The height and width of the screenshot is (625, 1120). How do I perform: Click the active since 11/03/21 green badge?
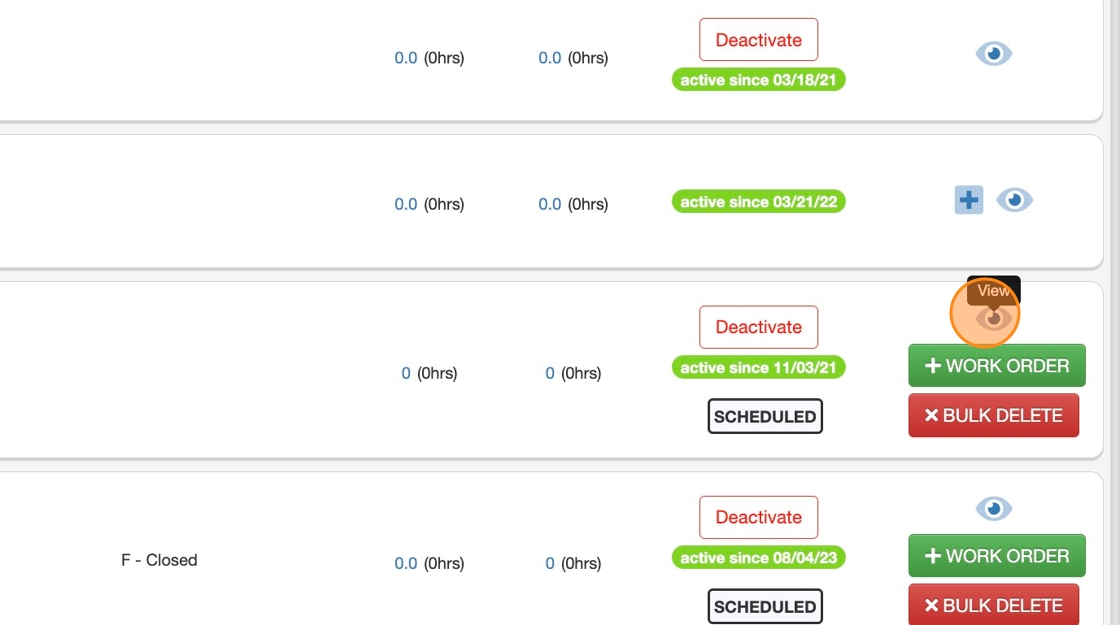point(758,368)
